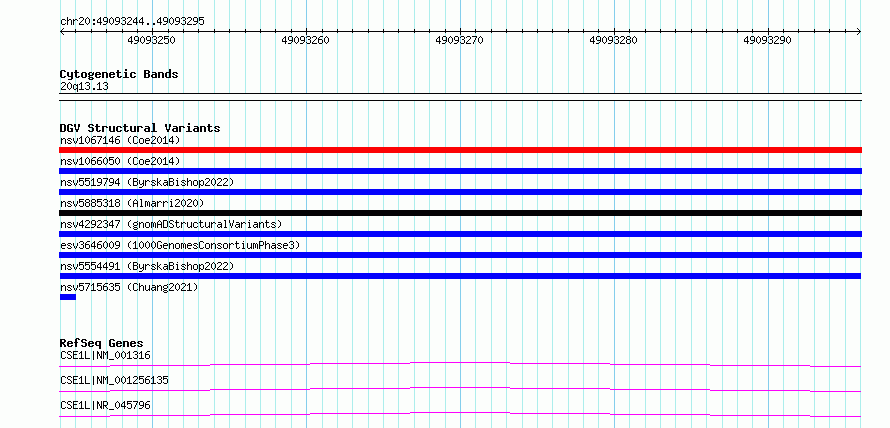Click the cytogenetic band 20q13.13 bar
This screenshot has height=428, width=890.
[x=460, y=97]
